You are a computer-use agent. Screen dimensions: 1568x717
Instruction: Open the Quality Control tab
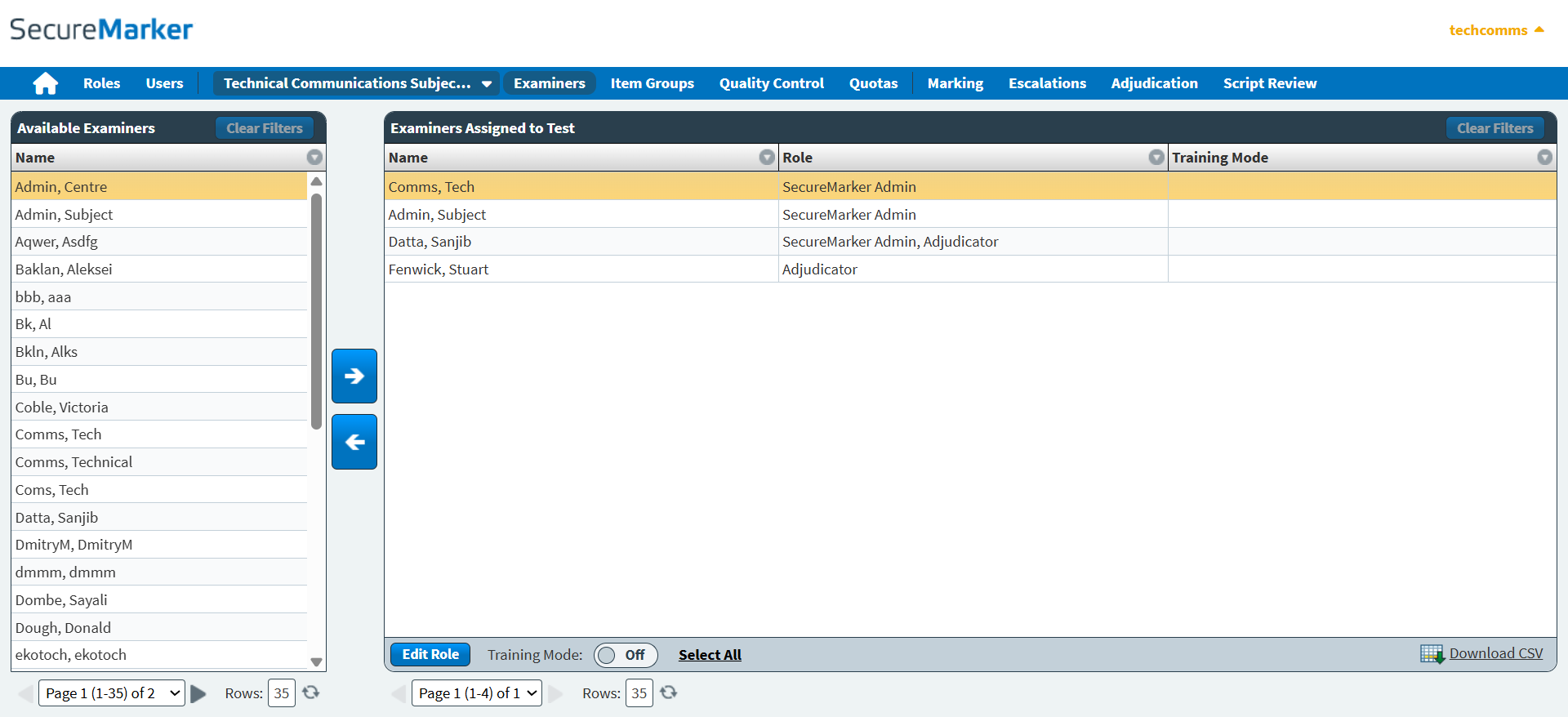pyautogui.click(x=771, y=83)
